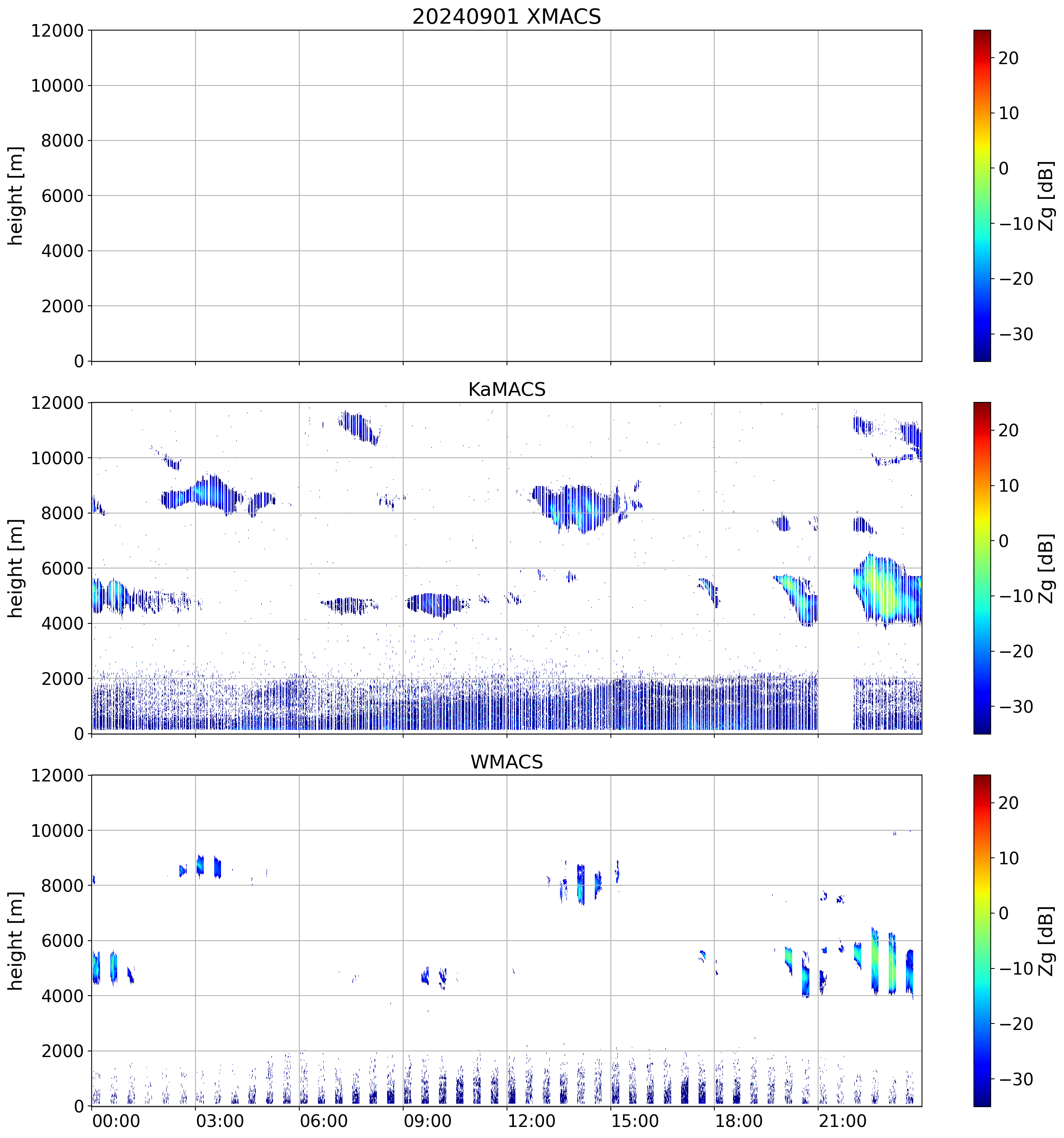
Task: Click the WMACS panel title
Action: 506,762
